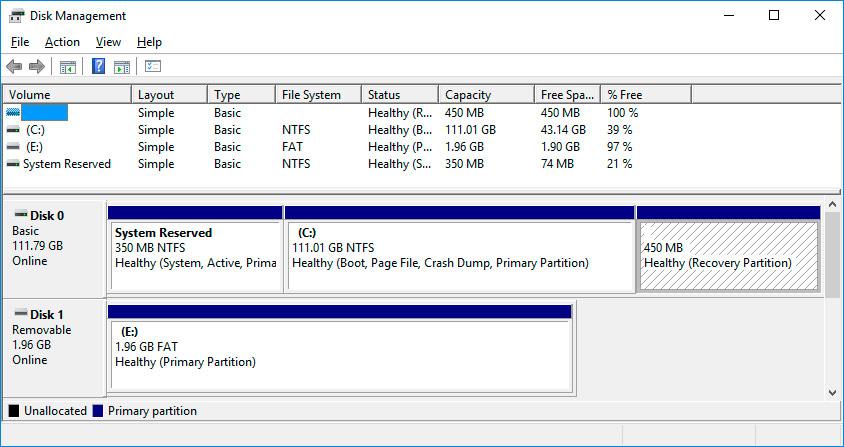Image resolution: width=844 pixels, height=447 pixels.
Task: Select the Disk 0 label panel
Action: pos(54,249)
